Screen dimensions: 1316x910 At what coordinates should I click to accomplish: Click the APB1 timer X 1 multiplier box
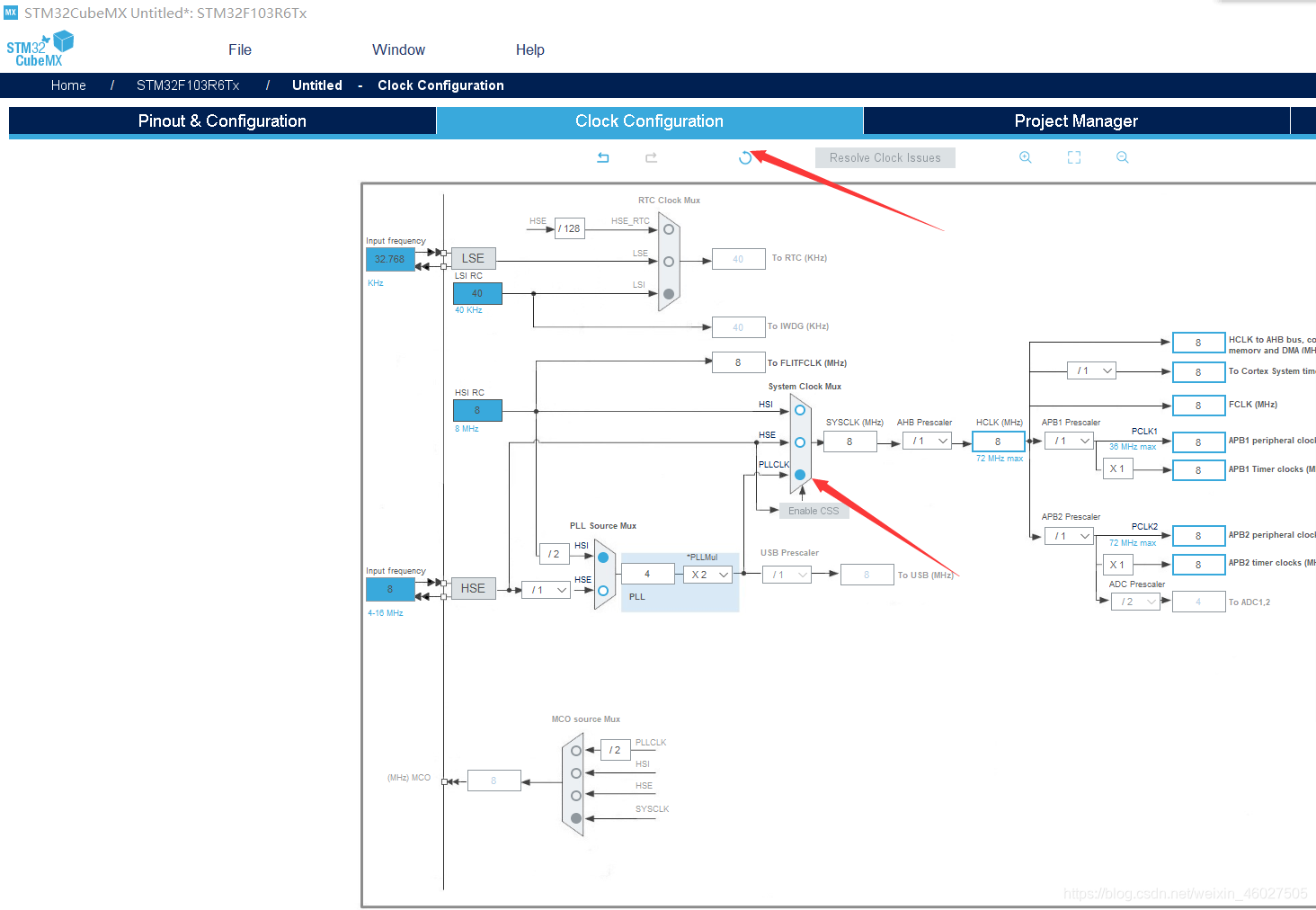tap(1117, 468)
